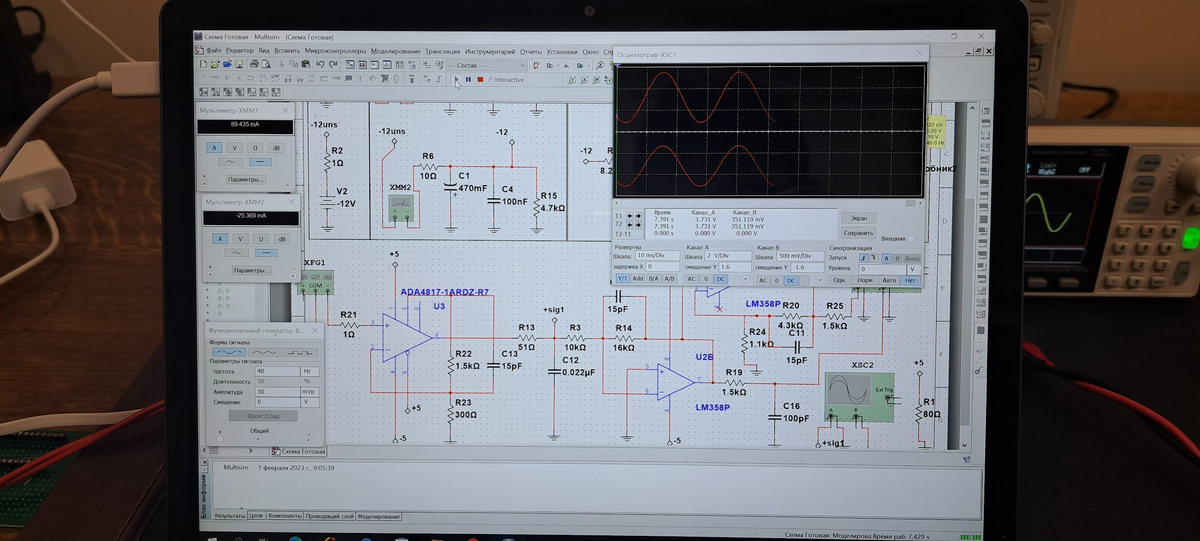Set trigger mode to Норм

tap(865, 280)
